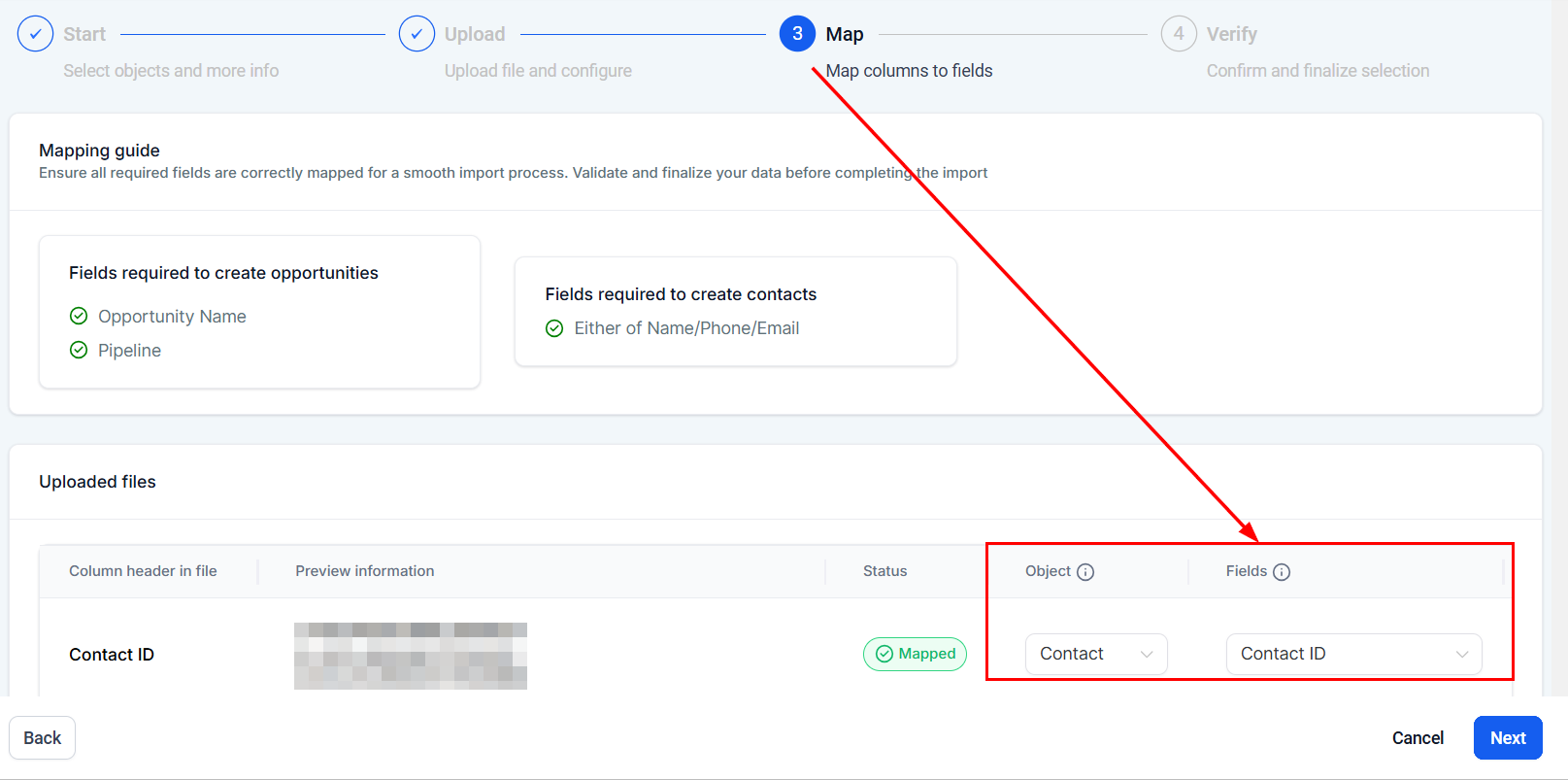Image resolution: width=1568 pixels, height=780 pixels.
Task: Click the Verify step label
Action: [x=1231, y=34]
